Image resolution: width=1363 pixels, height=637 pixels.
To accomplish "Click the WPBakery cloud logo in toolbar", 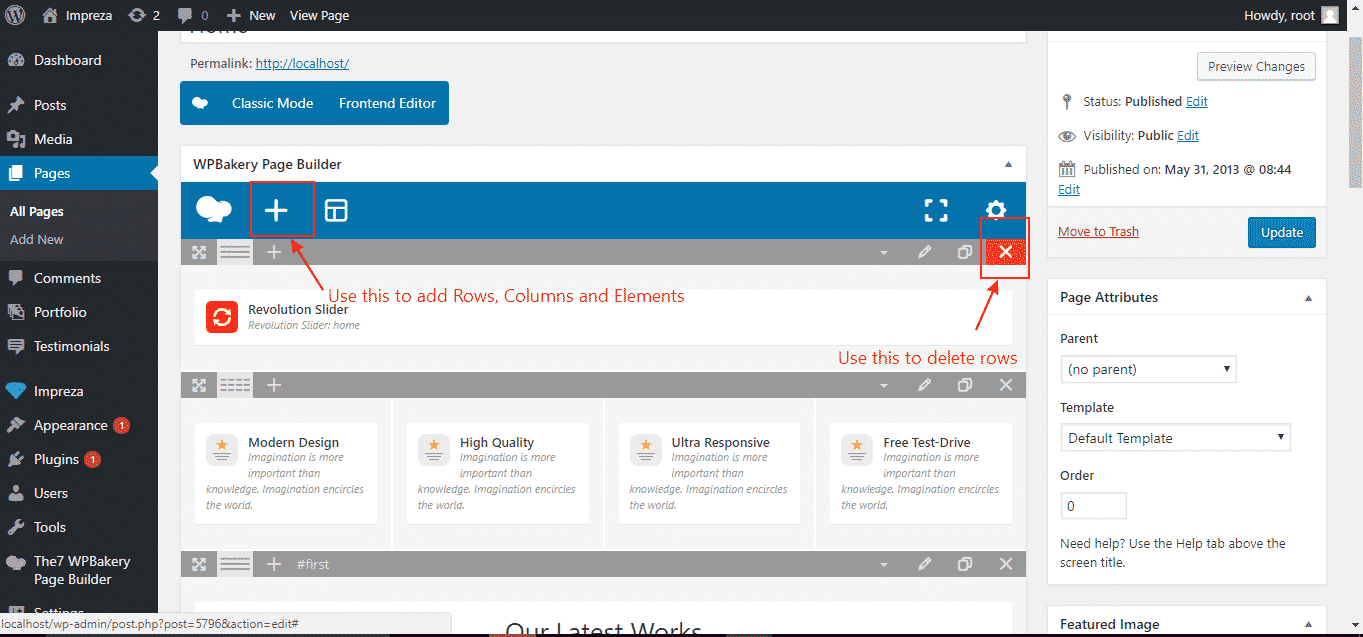I will 213,210.
